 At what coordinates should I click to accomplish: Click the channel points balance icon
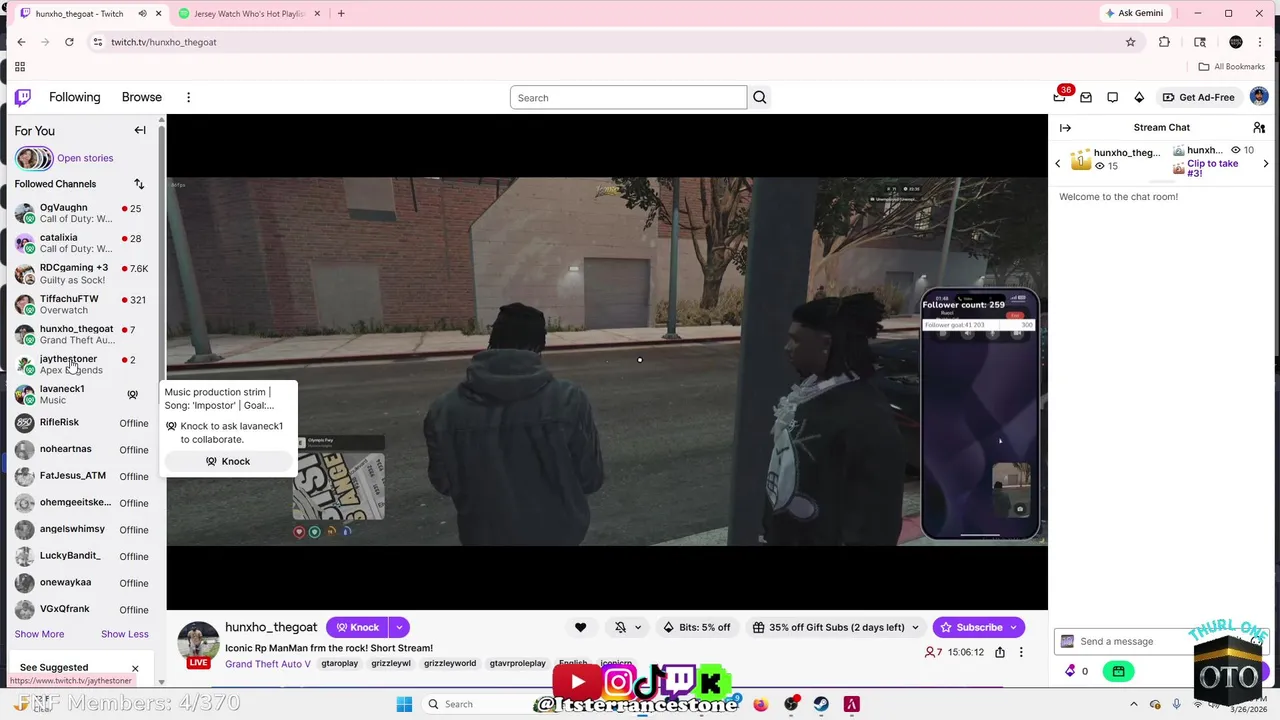pos(1070,671)
